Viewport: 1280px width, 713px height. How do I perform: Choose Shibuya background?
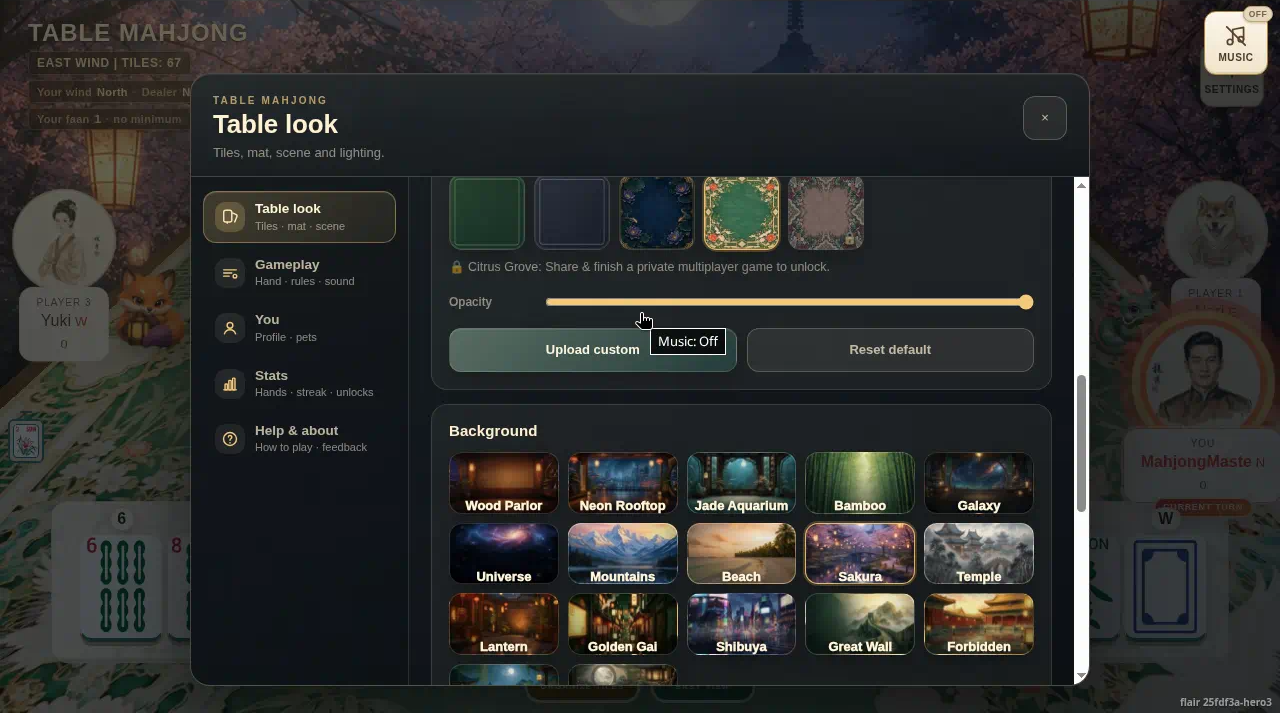tap(741, 624)
